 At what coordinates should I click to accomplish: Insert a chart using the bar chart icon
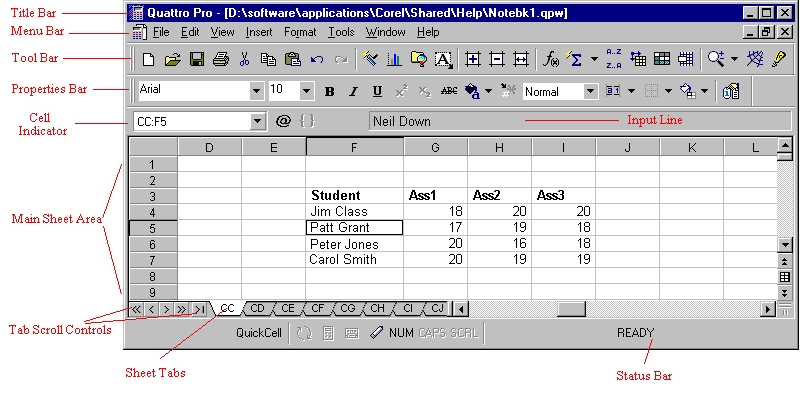point(394,60)
